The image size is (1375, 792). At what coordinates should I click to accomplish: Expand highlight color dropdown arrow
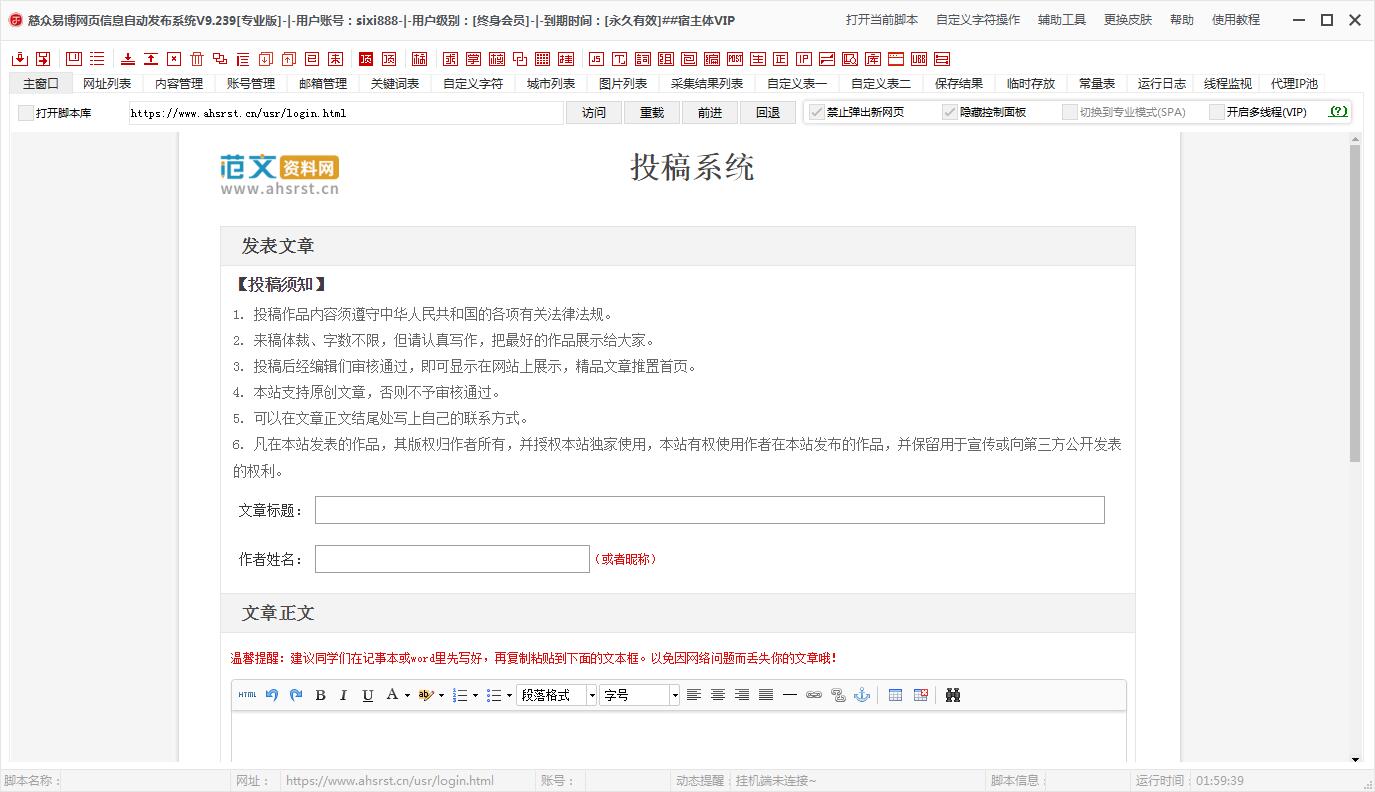[441, 696]
